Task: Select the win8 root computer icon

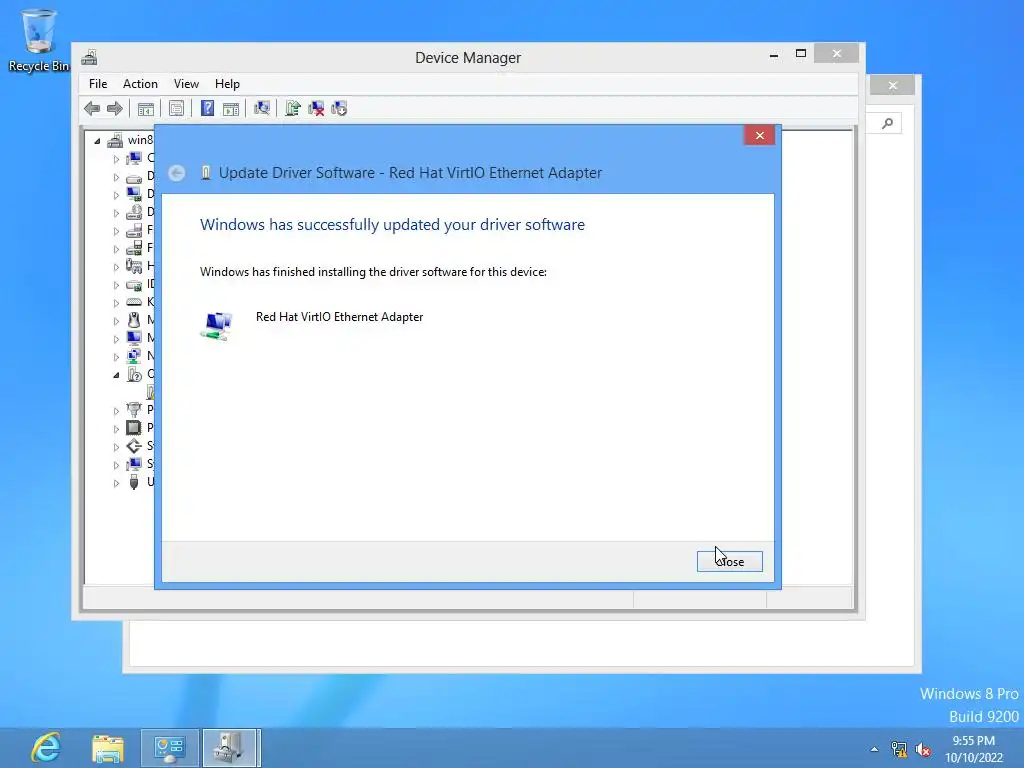Action: (116, 140)
